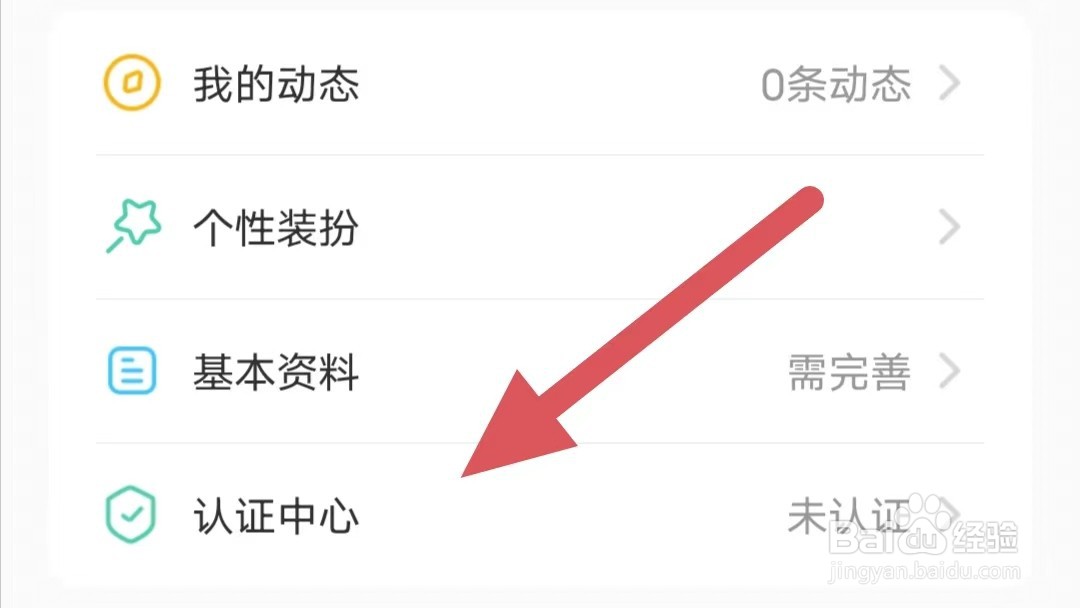
Task: Open the 个性装扮 menu entry
Action: click(539, 227)
